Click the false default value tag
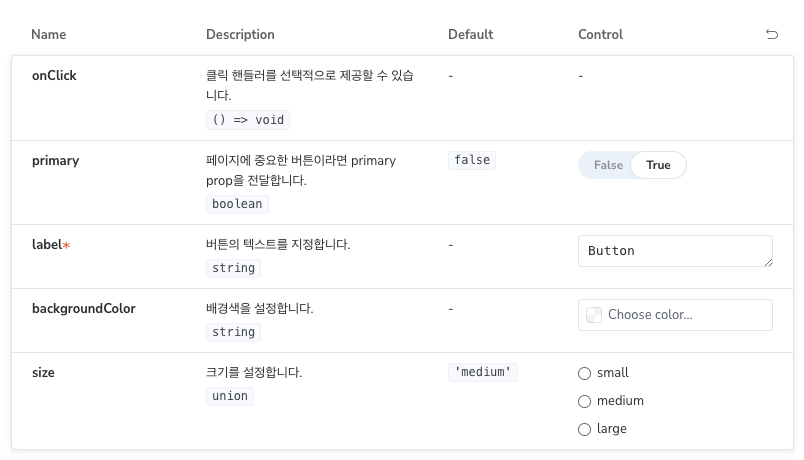The image size is (804, 460). pos(472,160)
